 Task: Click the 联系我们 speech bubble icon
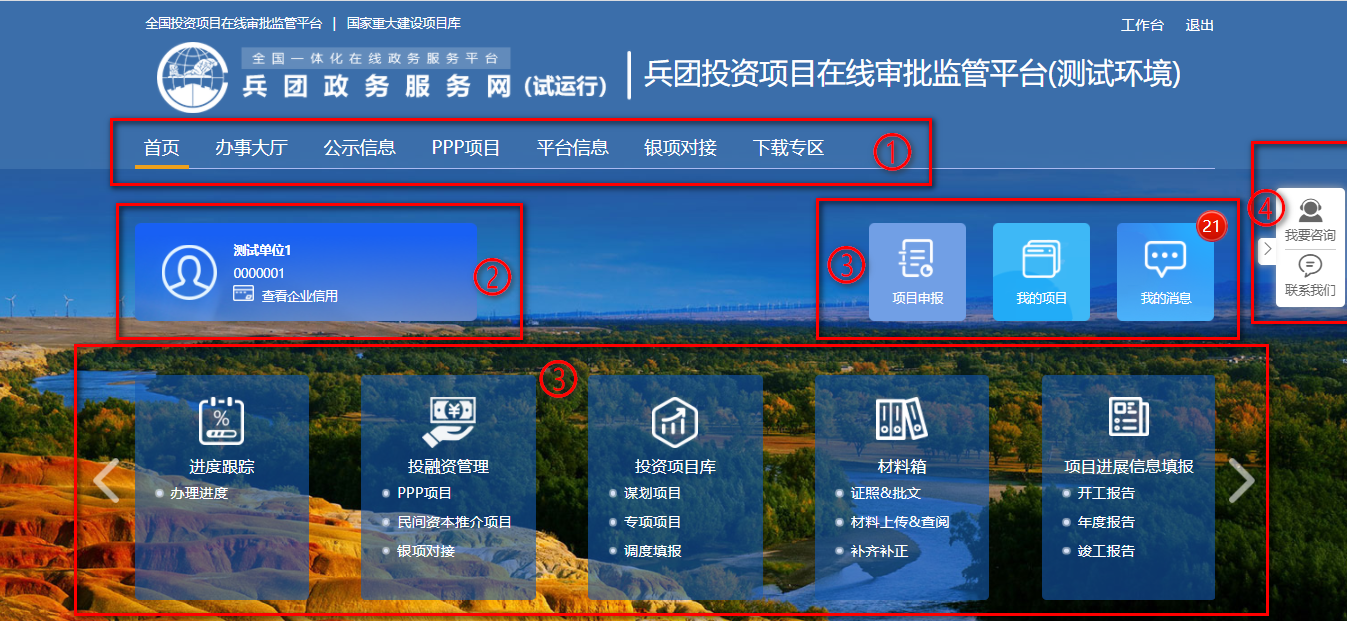tap(1310, 266)
